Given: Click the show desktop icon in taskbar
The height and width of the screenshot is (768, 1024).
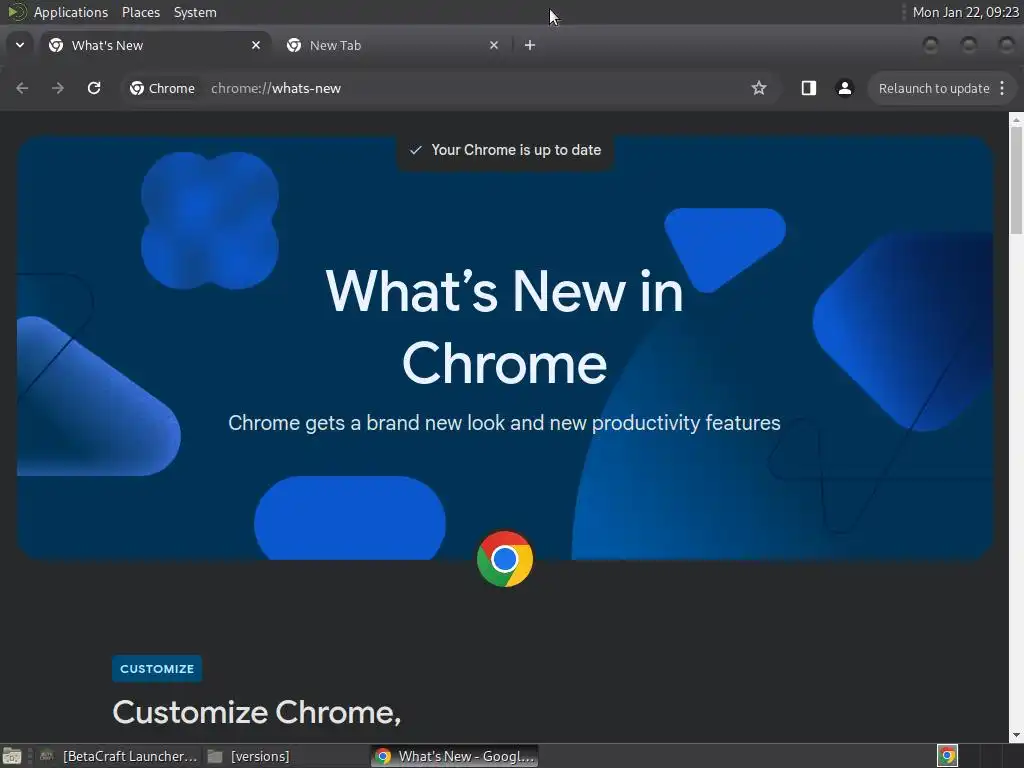Looking at the screenshot, I should 12,756.
